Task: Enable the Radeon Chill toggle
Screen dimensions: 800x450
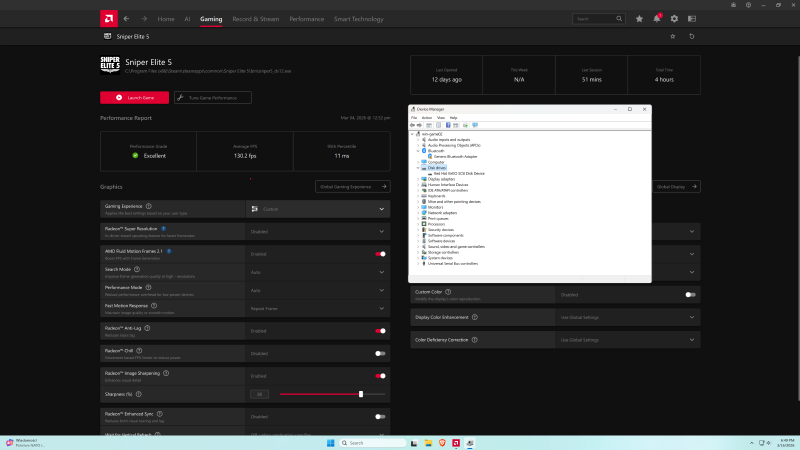Action: pos(380,354)
